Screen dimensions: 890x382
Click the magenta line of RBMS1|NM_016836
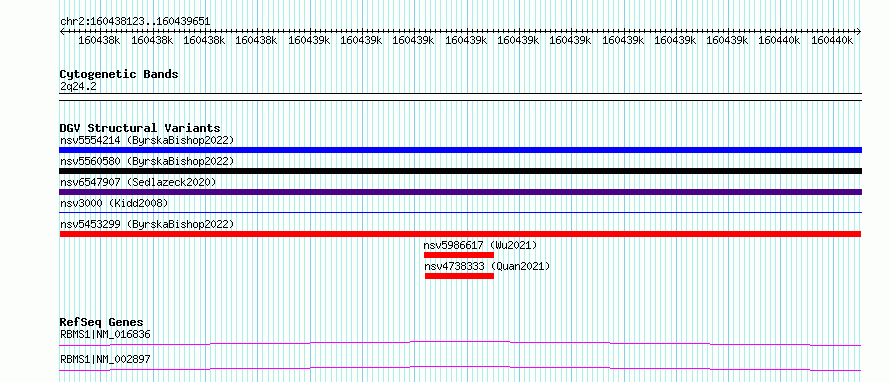click(x=460, y=343)
